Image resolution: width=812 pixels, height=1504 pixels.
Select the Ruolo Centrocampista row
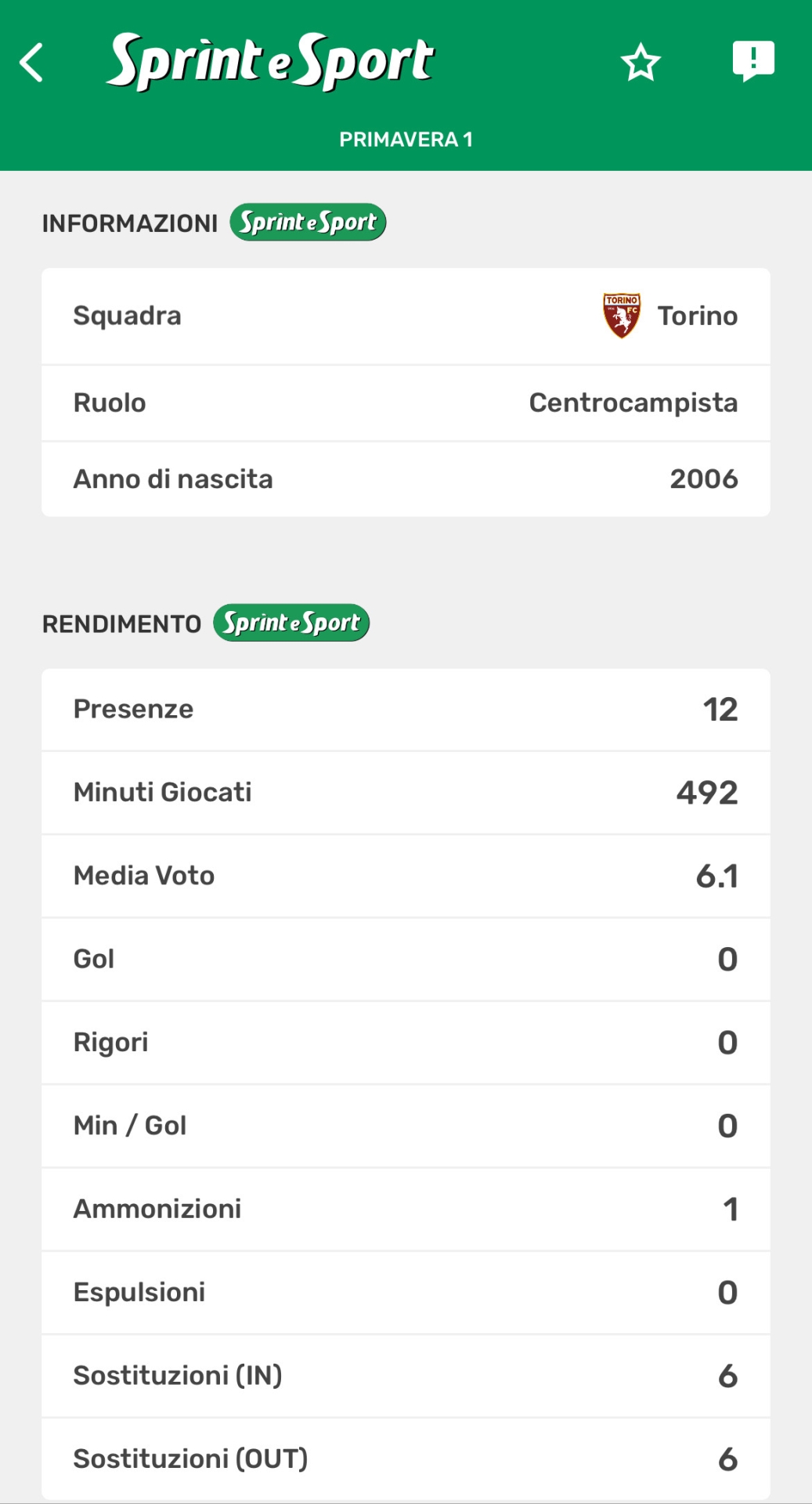pyautogui.click(x=406, y=403)
